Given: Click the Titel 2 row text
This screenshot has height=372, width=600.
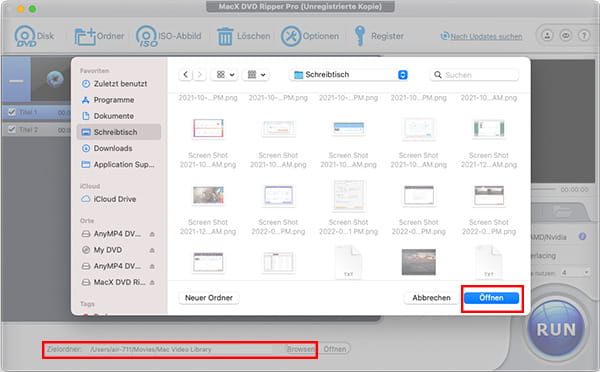Looking at the screenshot, I should 28,129.
